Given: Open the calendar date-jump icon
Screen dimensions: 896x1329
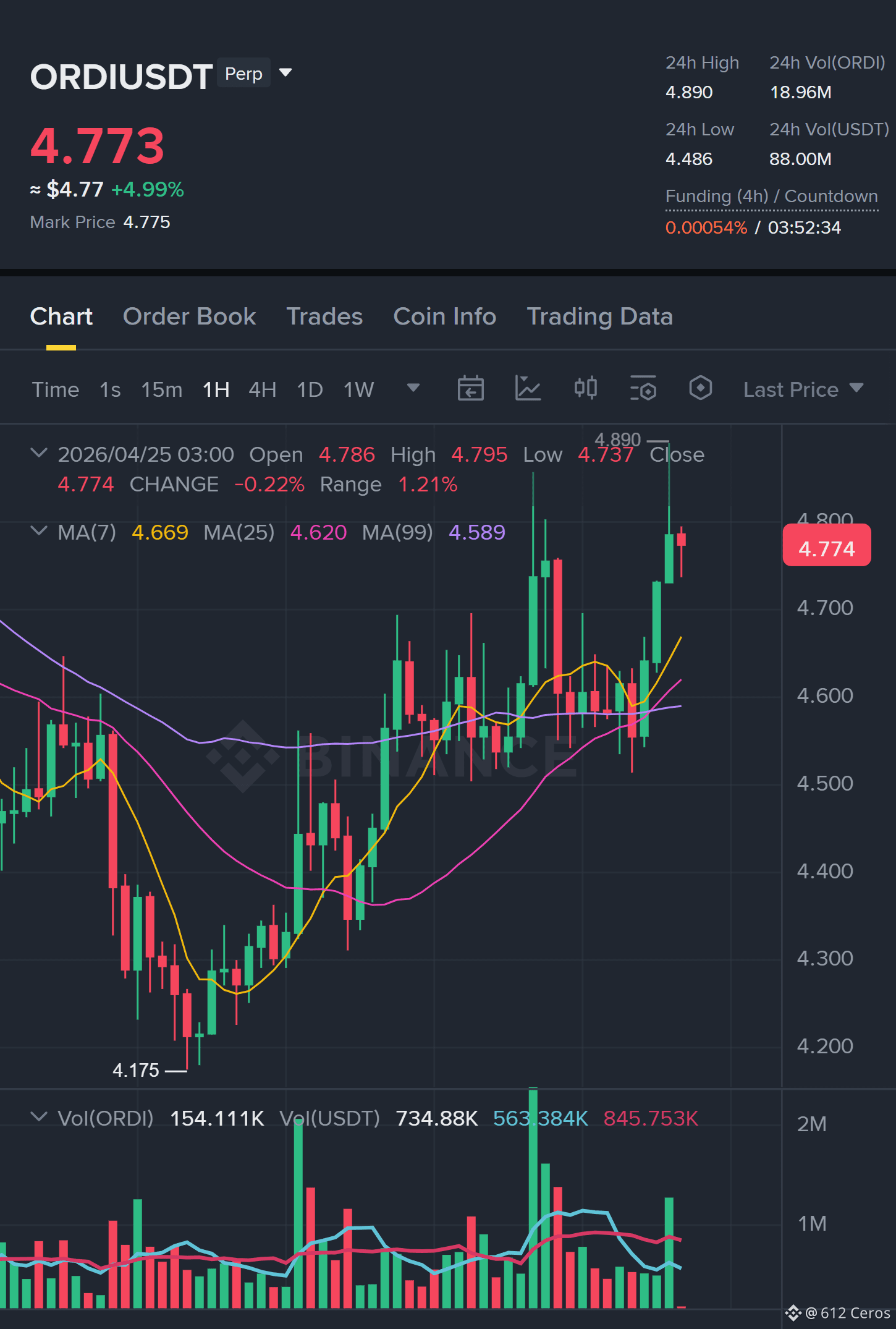Looking at the screenshot, I should (x=470, y=389).
